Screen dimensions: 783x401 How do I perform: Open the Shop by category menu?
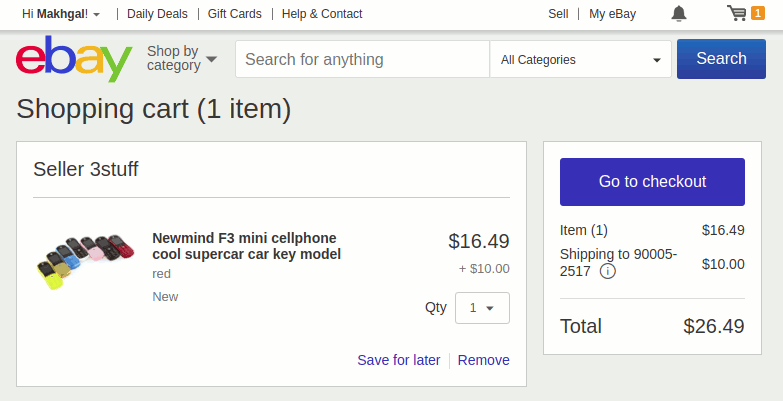181,59
